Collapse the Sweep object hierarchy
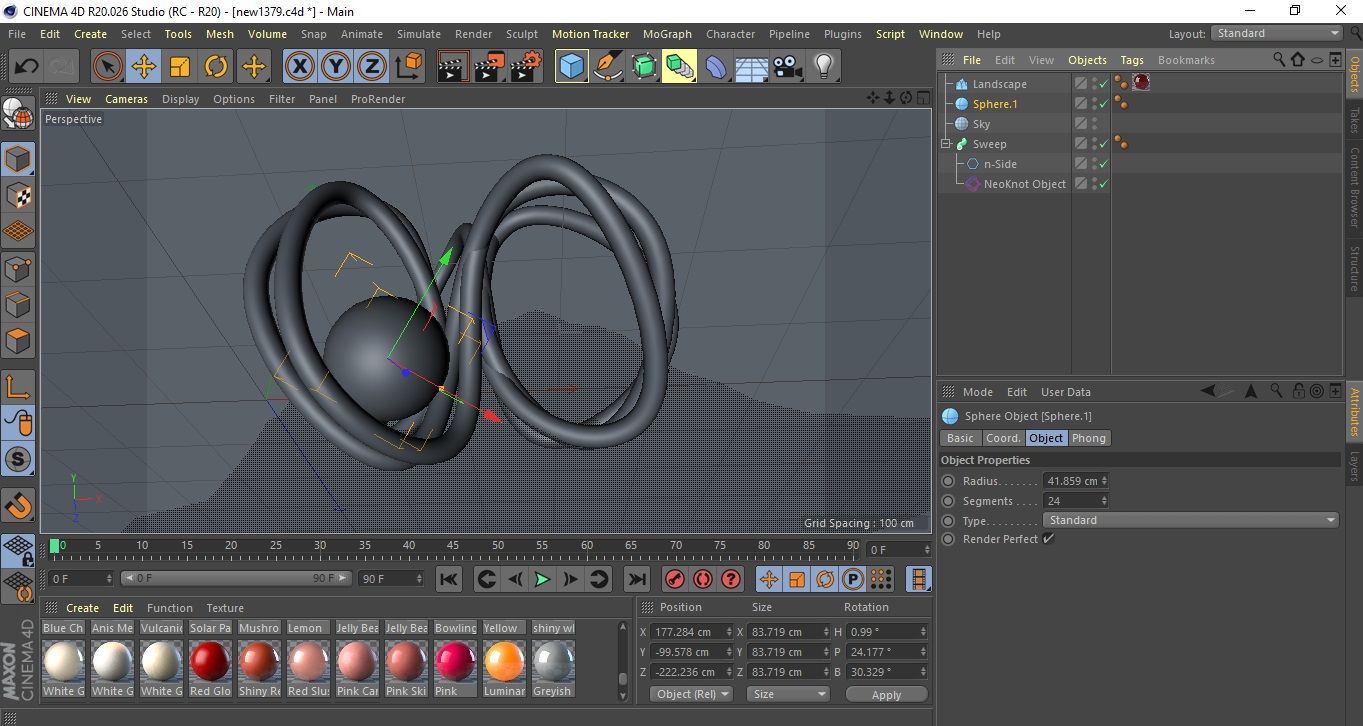This screenshot has width=1363, height=726. (x=945, y=144)
